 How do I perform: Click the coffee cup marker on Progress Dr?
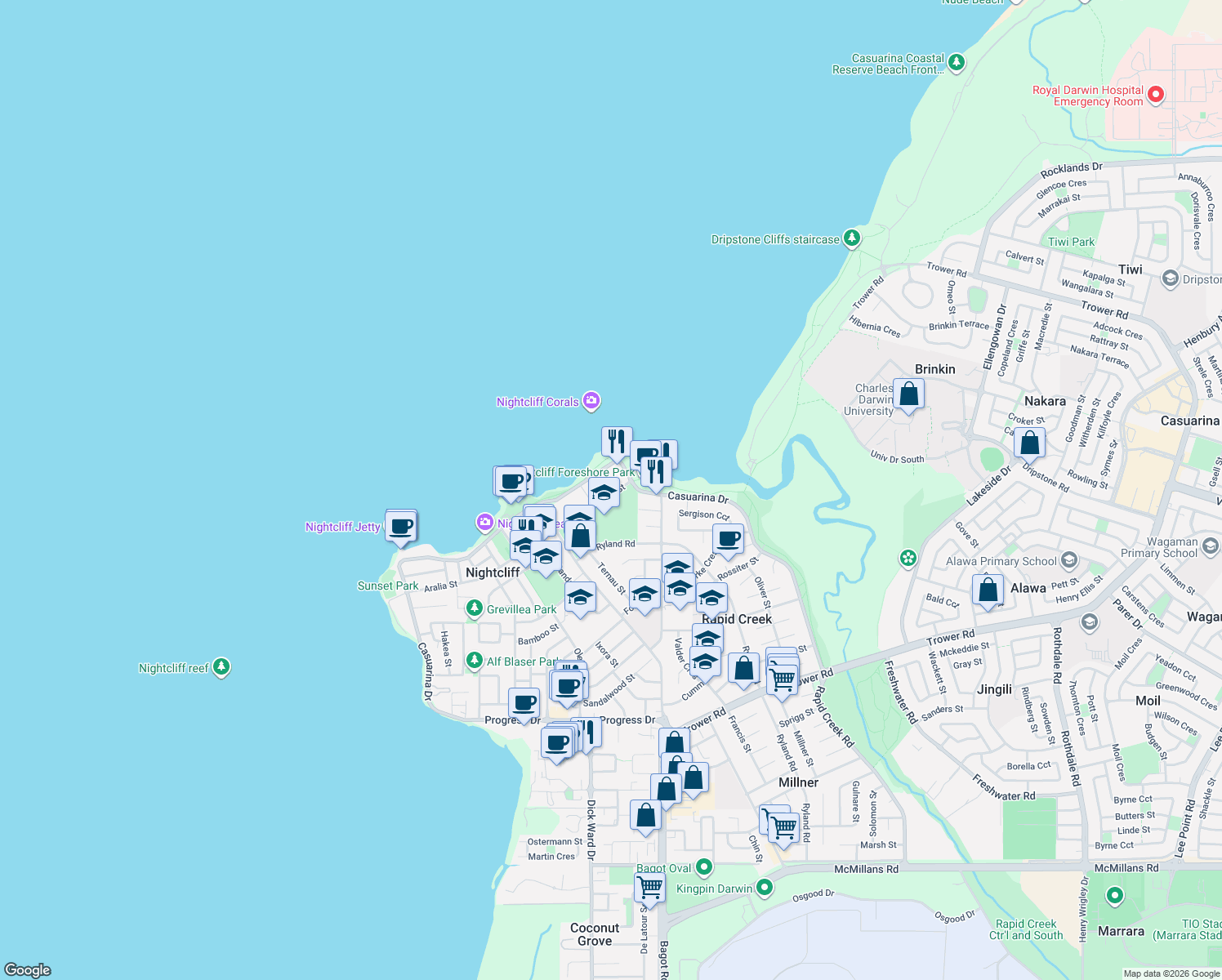pos(524,704)
